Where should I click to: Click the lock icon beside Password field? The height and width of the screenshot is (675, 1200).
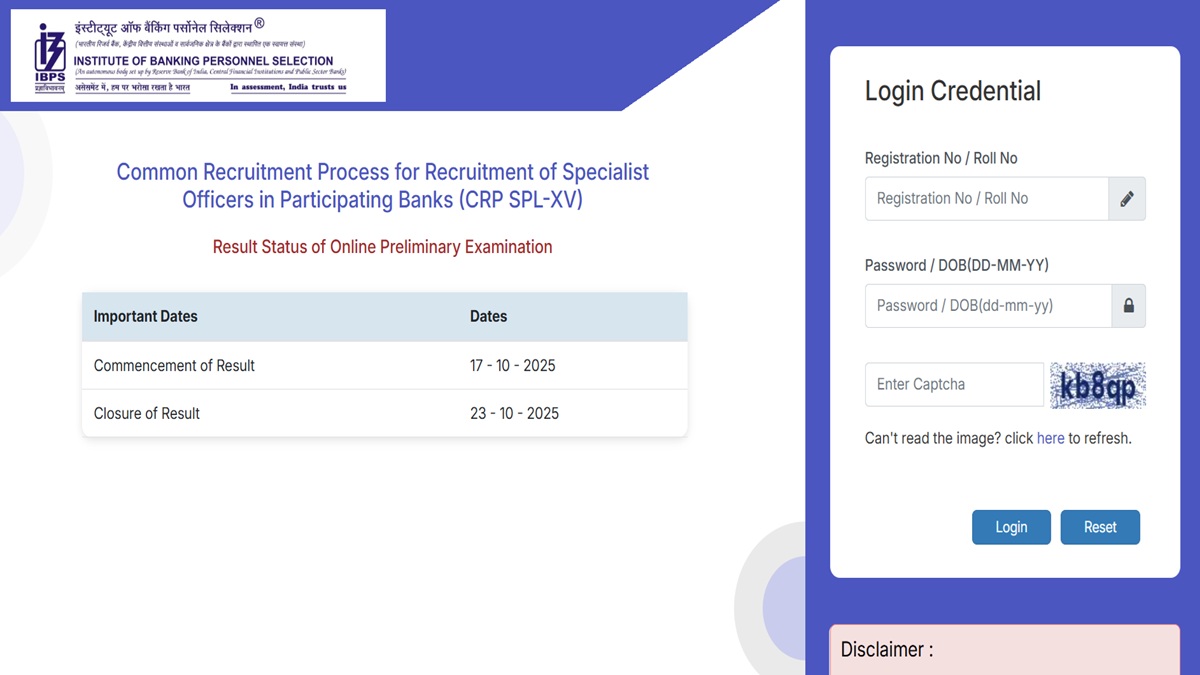coord(1129,306)
